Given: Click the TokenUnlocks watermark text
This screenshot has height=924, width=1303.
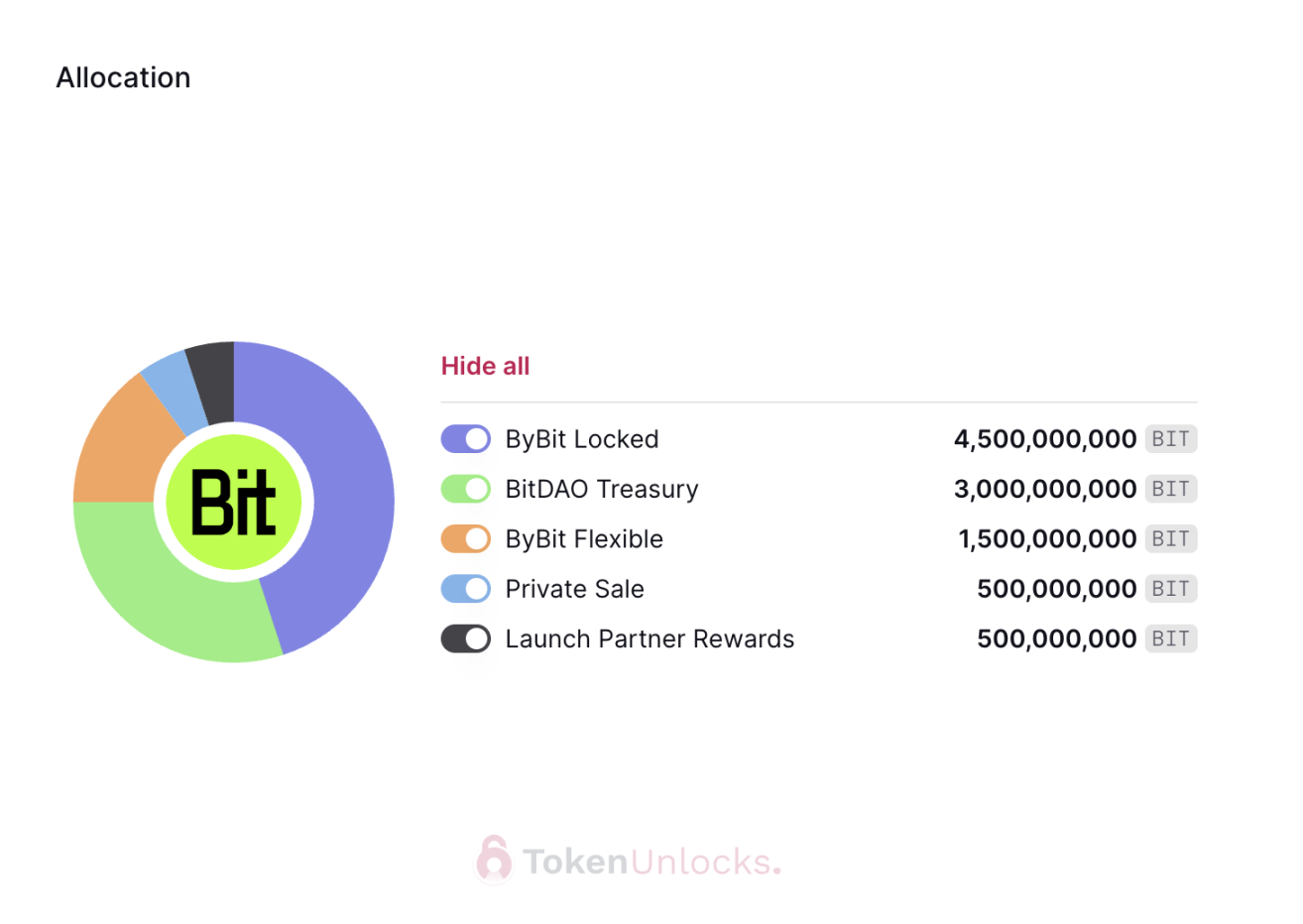Looking at the screenshot, I should [x=651, y=862].
